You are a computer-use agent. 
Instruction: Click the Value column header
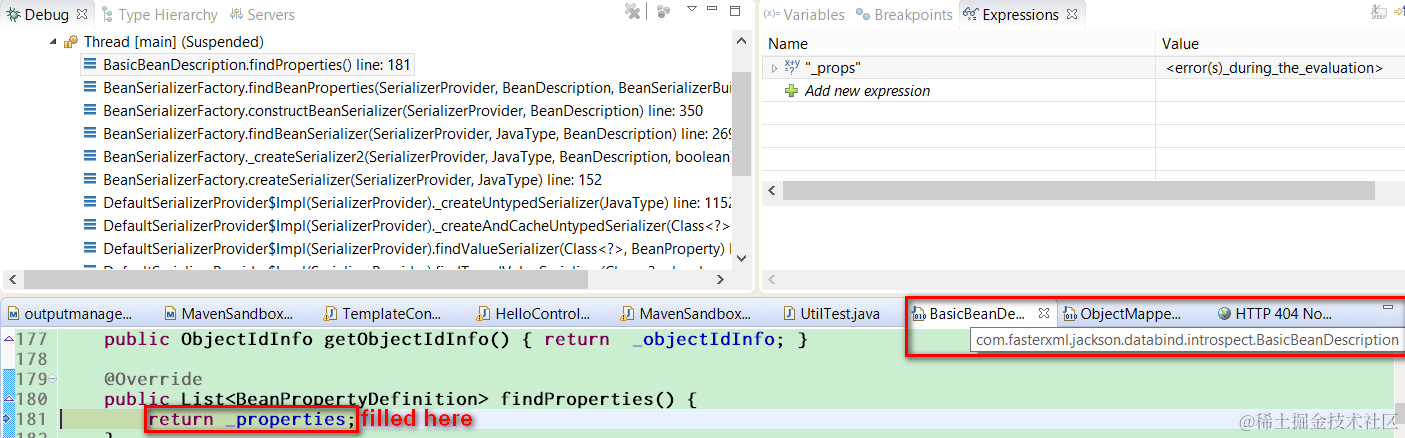1281,44
